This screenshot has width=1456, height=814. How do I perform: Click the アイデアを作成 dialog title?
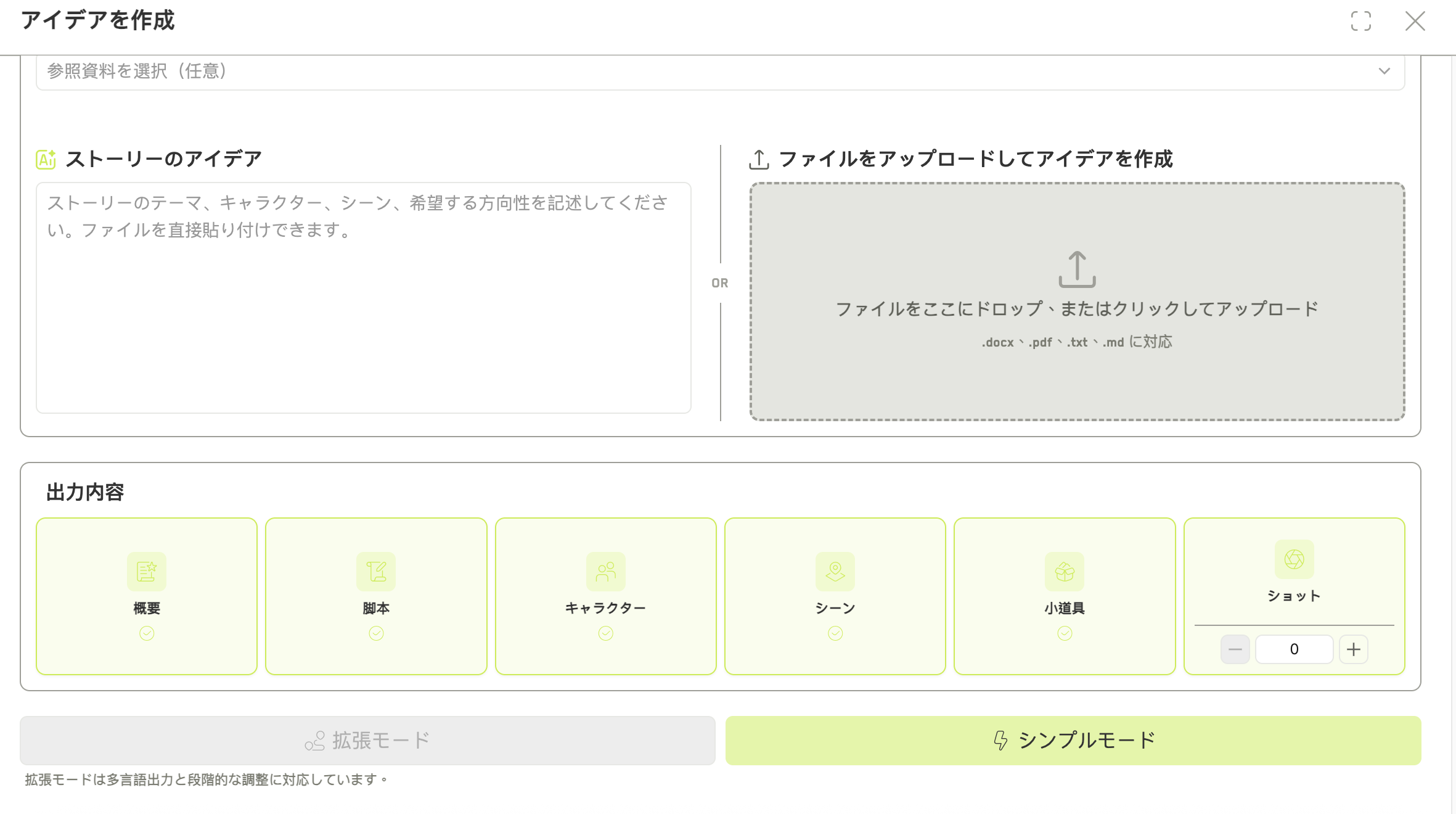pyautogui.click(x=98, y=20)
